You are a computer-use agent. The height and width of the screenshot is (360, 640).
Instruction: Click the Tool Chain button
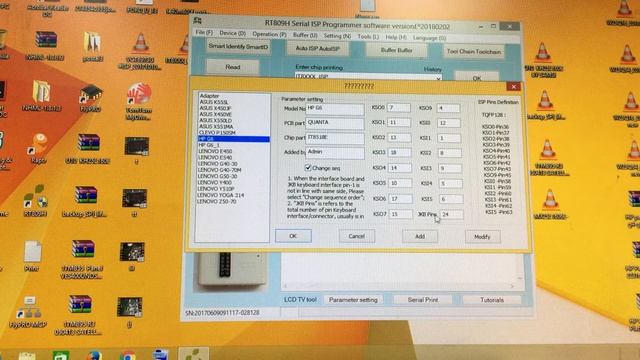(473, 52)
